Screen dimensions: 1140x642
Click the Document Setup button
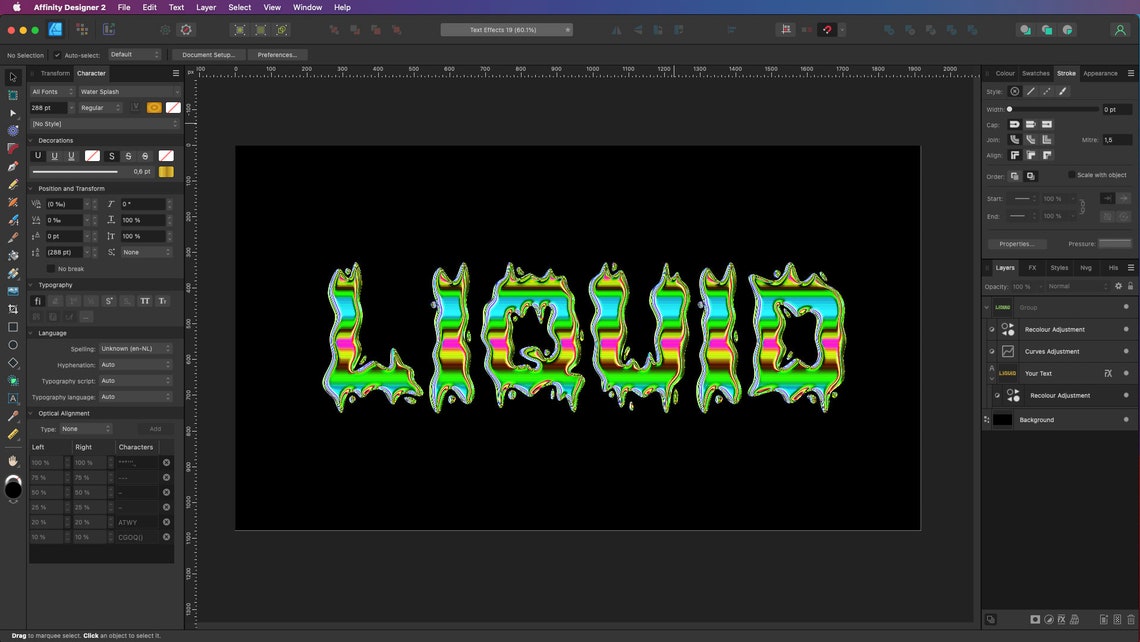208,54
